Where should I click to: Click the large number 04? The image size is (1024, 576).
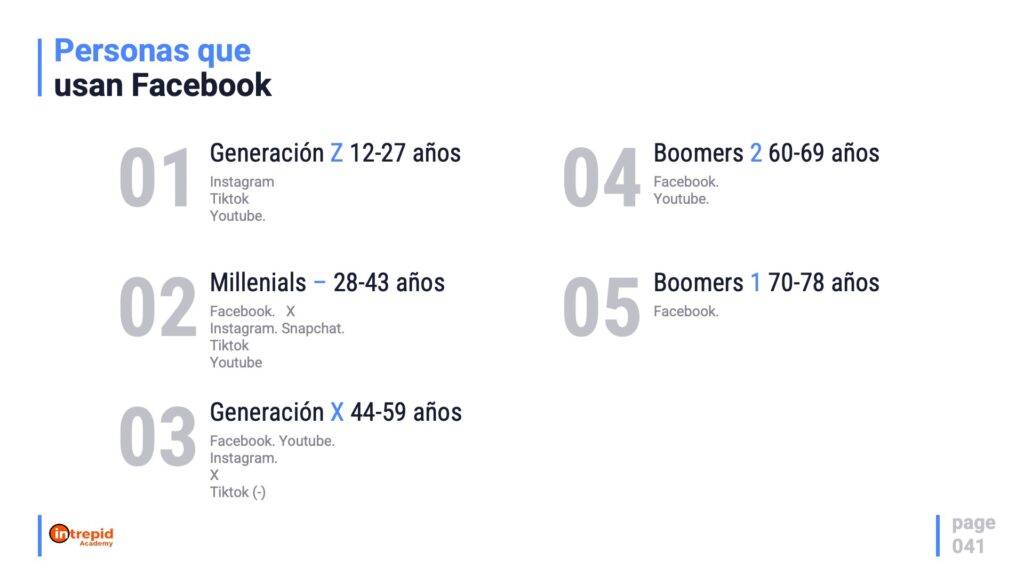(x=600, y=180)
